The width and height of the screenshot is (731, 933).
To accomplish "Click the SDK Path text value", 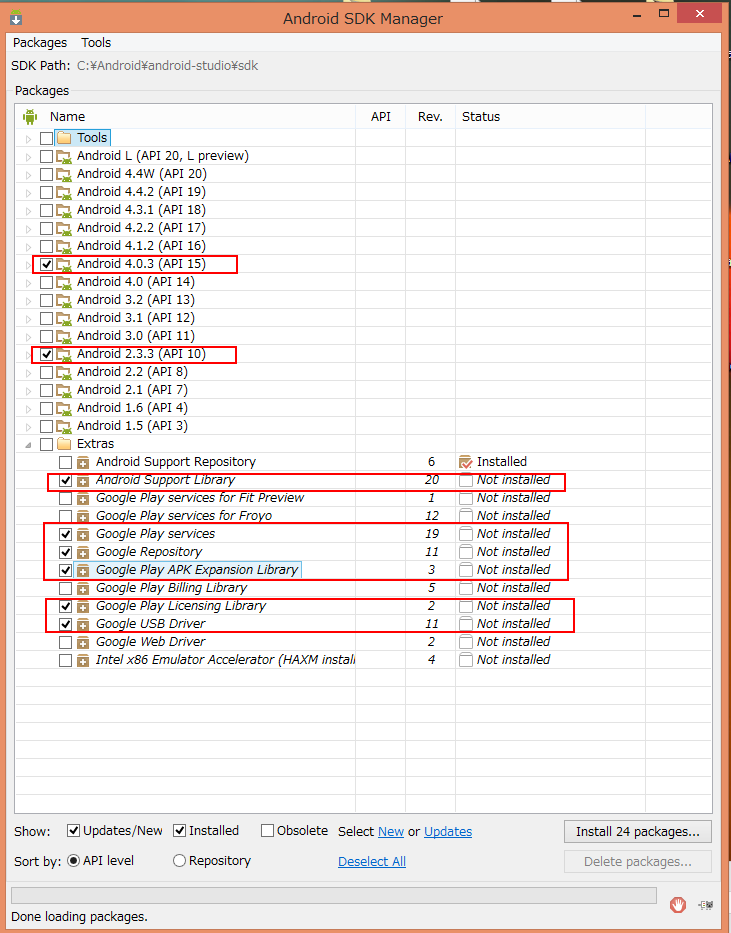I will pos(168,65).
